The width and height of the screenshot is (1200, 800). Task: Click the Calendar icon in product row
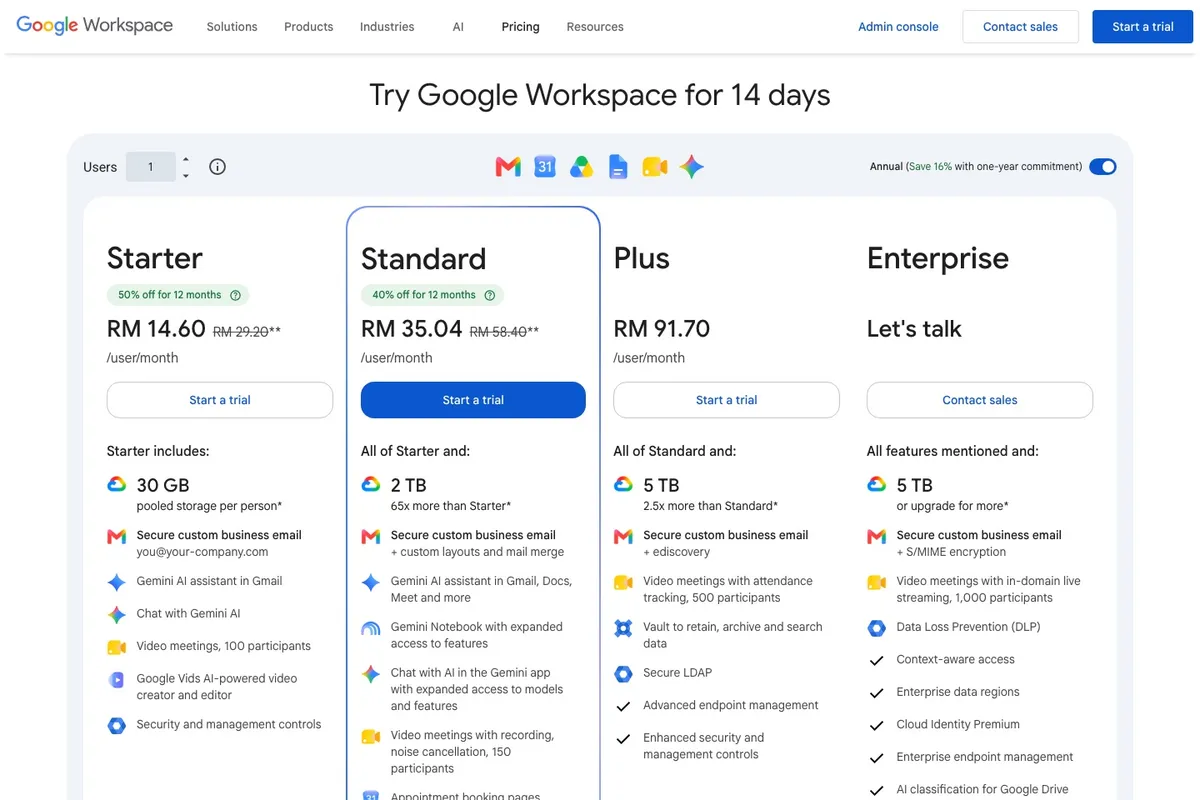click(545, 167)
